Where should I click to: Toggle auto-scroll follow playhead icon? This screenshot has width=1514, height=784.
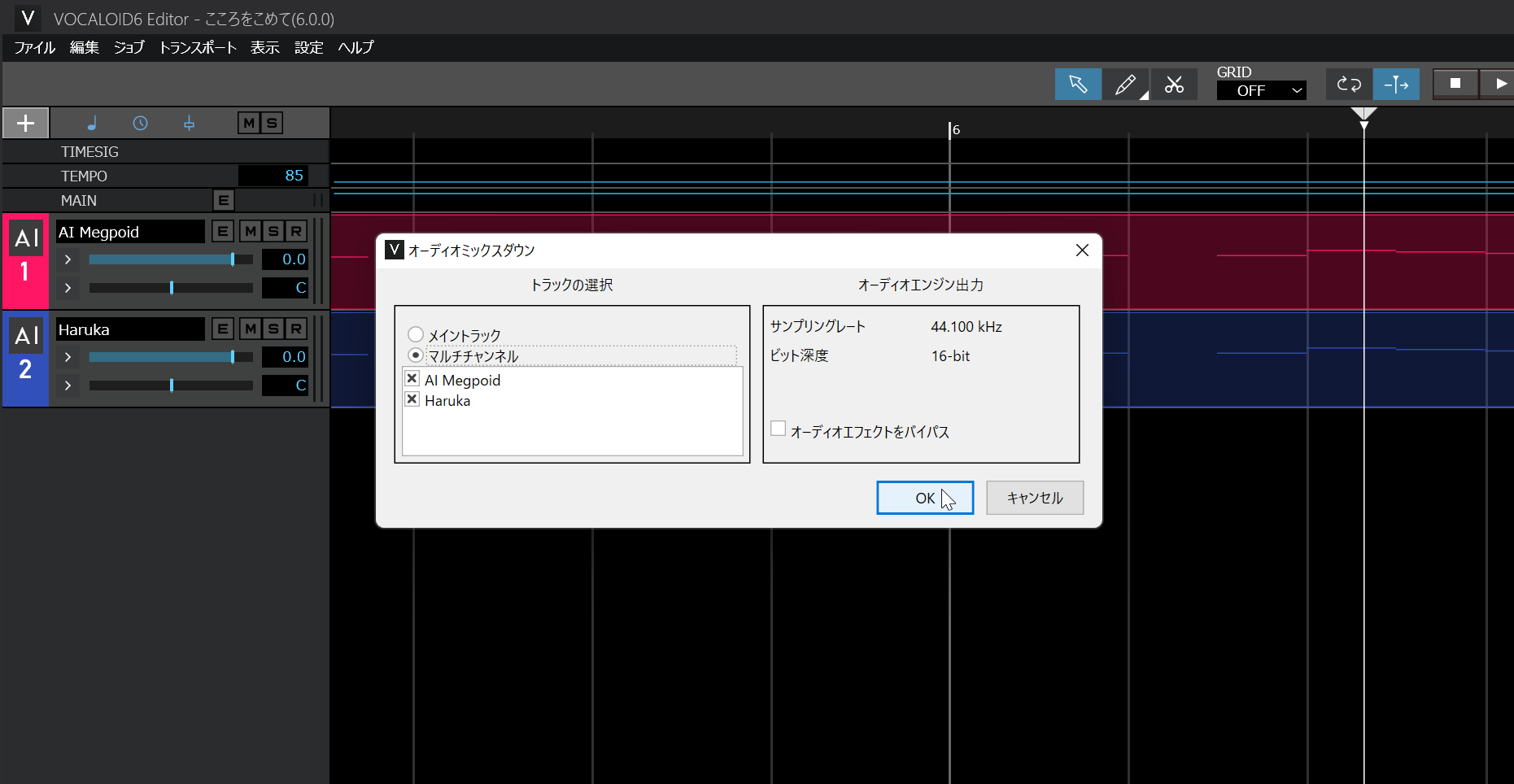(x=1396, y=84)
